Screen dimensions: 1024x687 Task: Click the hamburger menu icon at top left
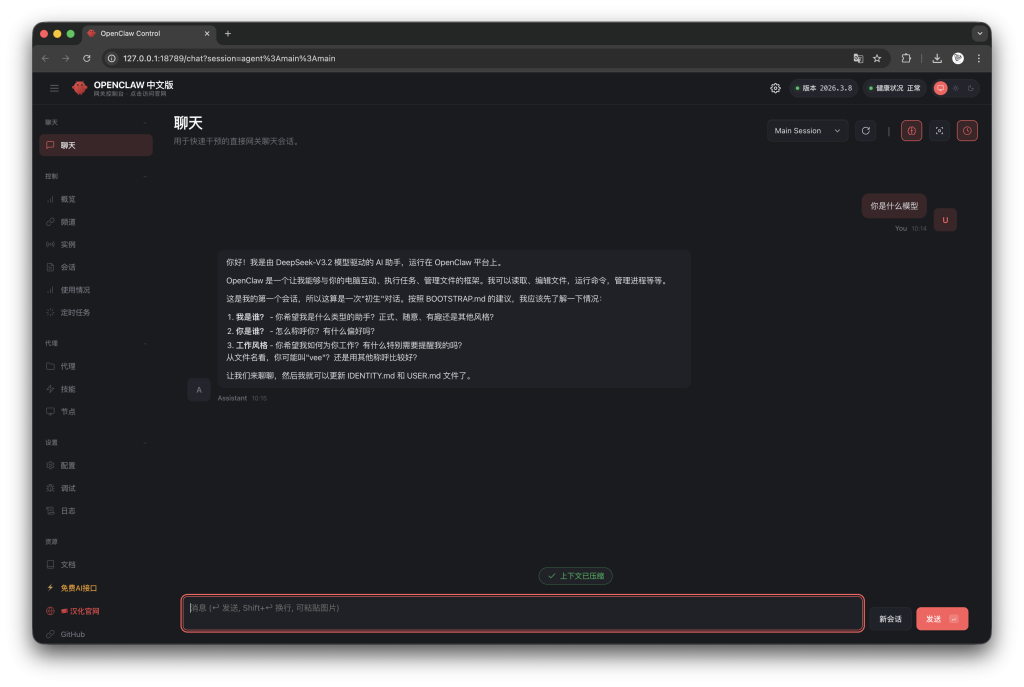click(x=54, y=87)
